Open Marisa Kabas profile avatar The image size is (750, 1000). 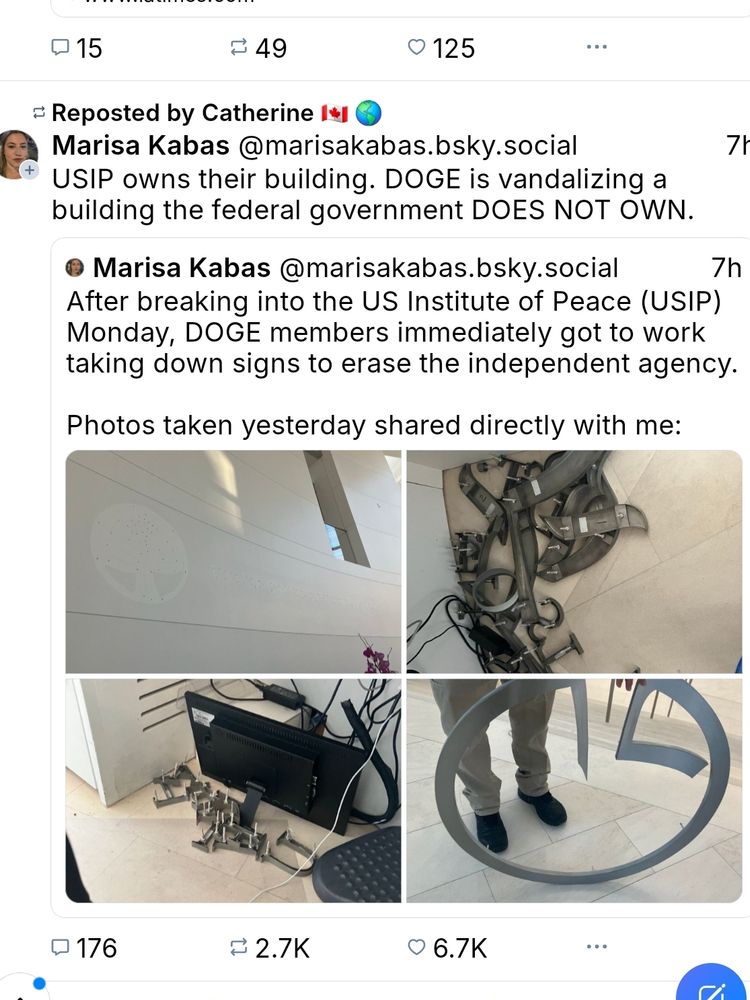[17, 154]
